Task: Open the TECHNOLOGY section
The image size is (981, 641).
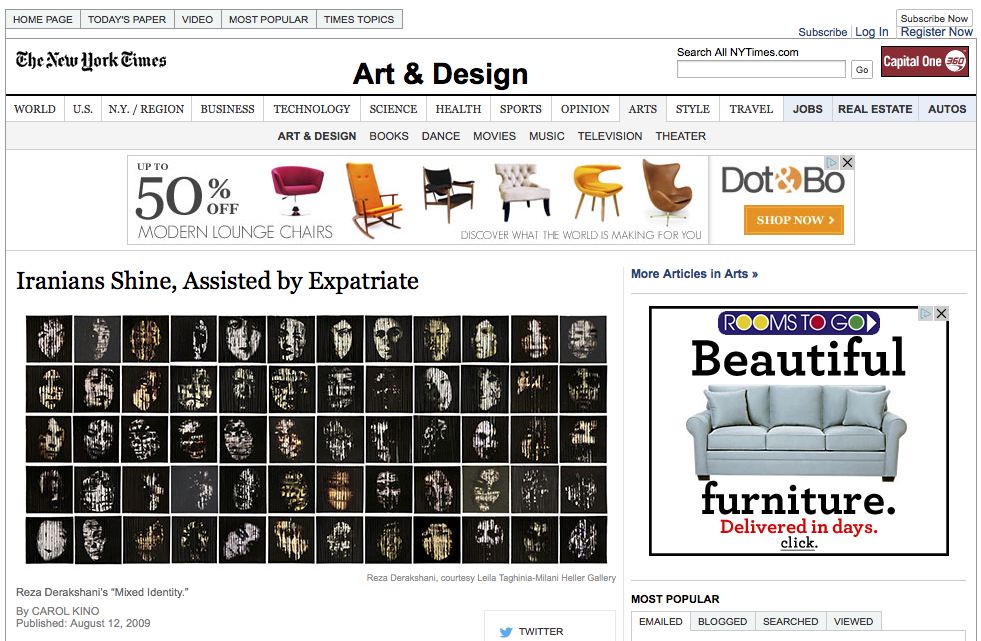Action: tap(312, 109)
